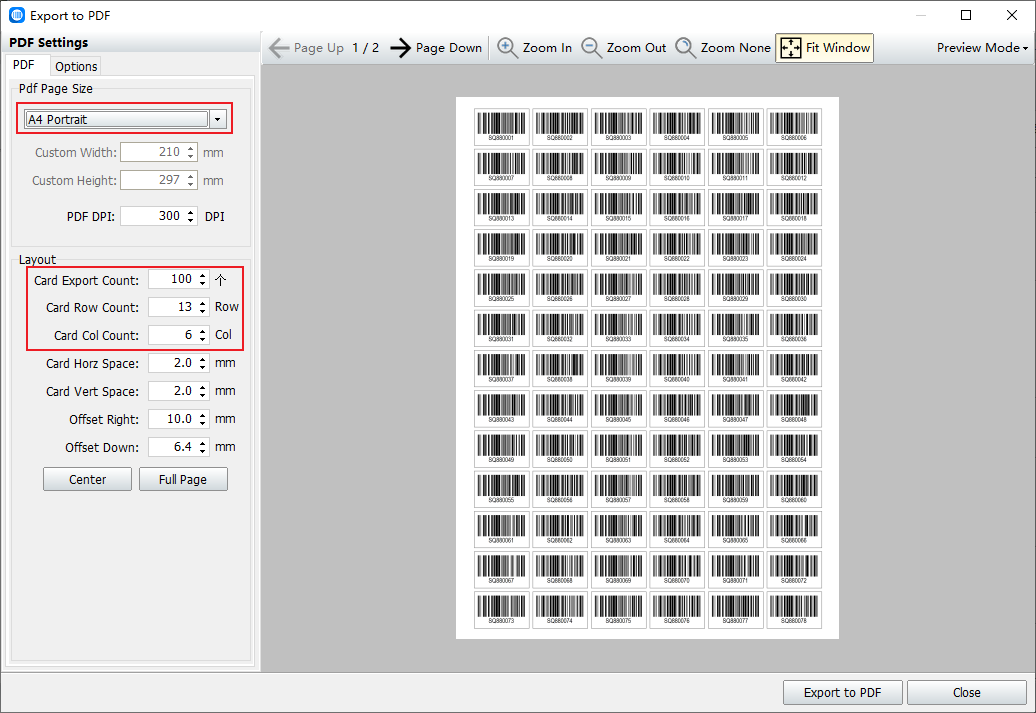Close the Export to PDF window
The height and width of the screenshot is (713, 1036).
pyautogui.click(x=1012, y=15)
